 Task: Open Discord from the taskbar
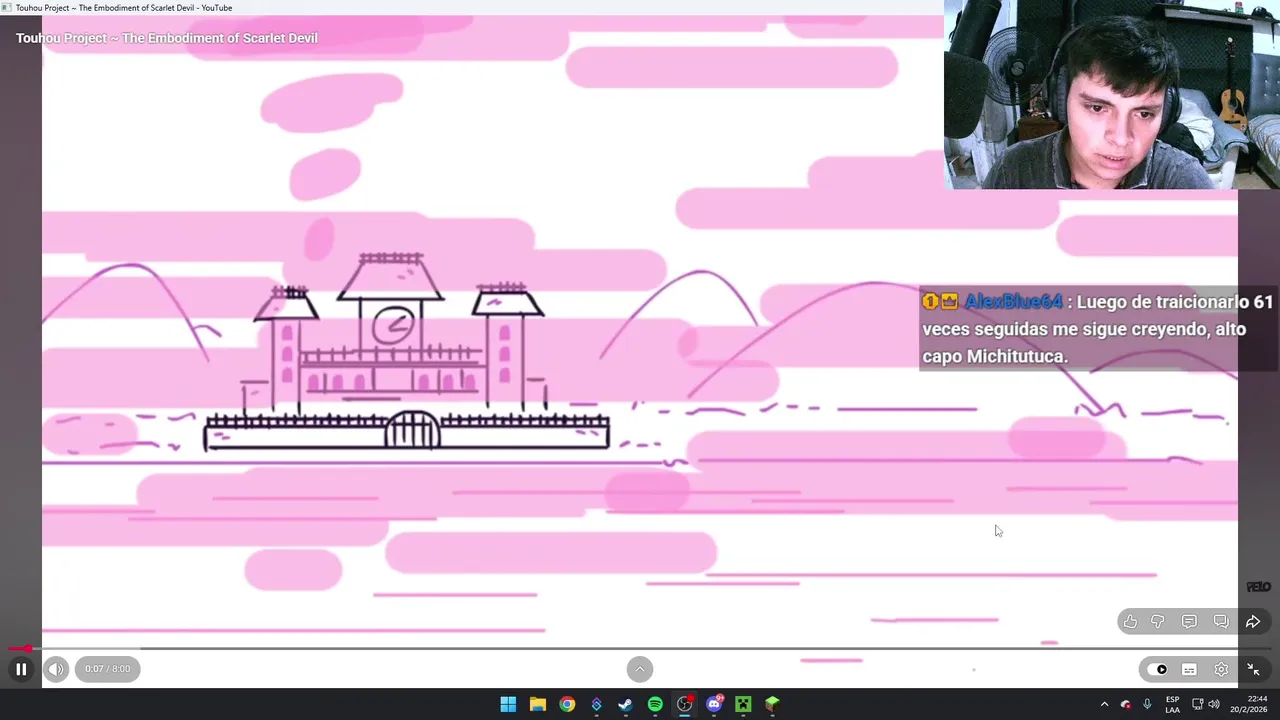(x=714, y=704)
